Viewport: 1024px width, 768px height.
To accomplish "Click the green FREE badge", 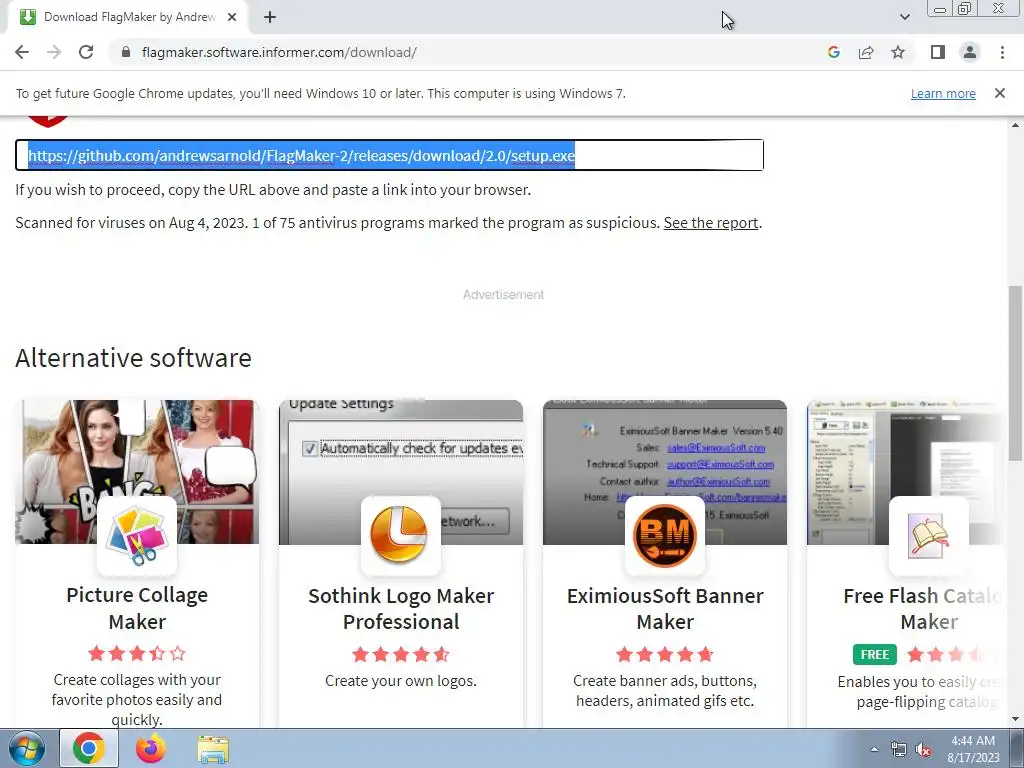I will tap(874, 654).
